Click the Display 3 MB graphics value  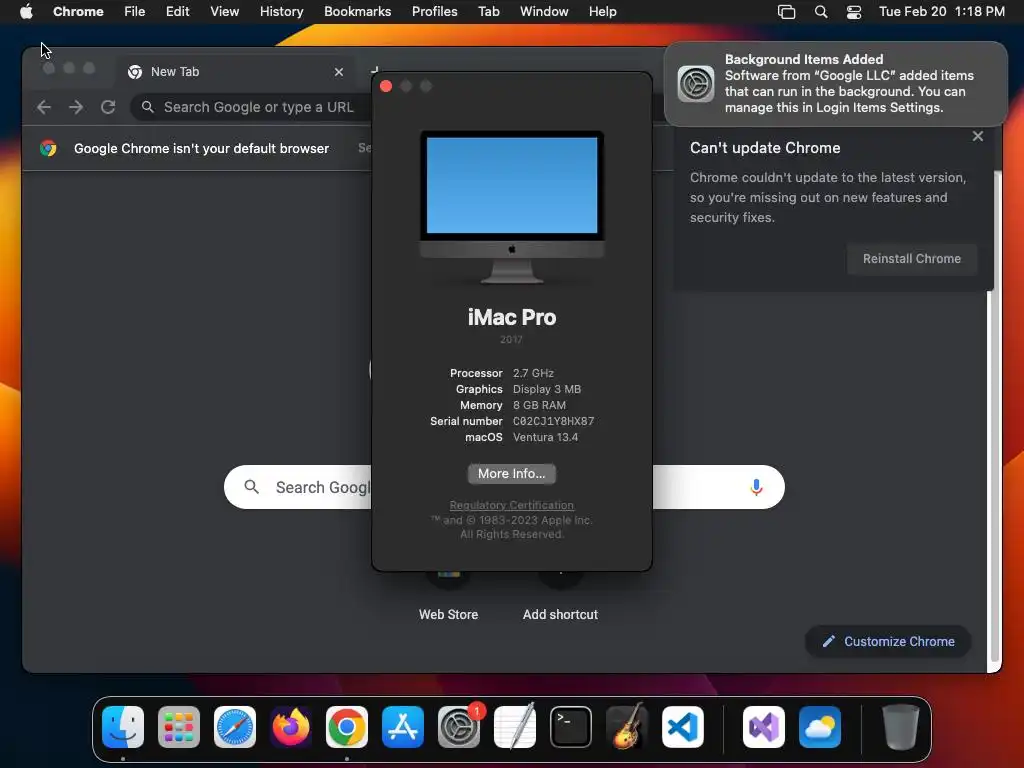(x=547, y=389)
